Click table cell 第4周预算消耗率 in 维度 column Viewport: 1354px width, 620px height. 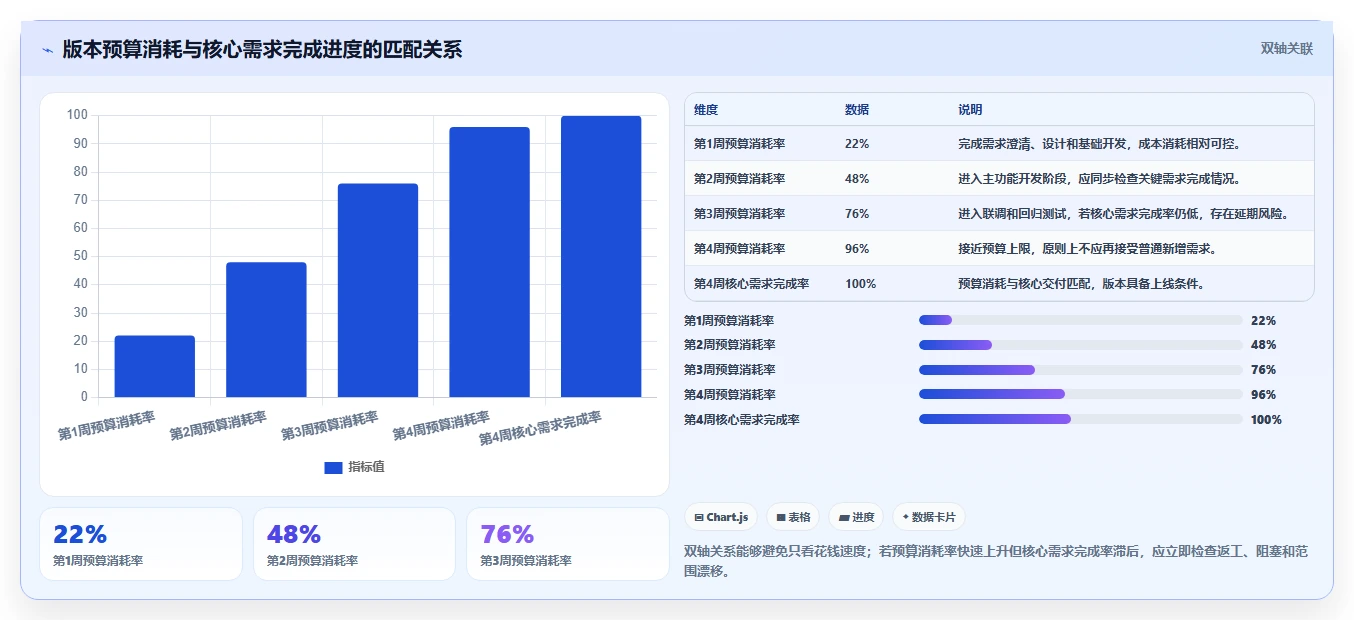tap(740, 249)
